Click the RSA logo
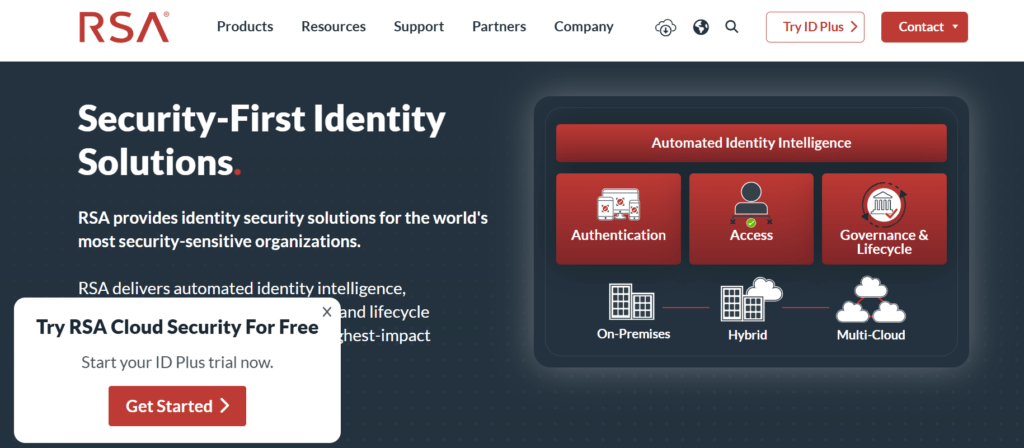This screenshot has height=448, width=1024. click(x=124, y=27)
